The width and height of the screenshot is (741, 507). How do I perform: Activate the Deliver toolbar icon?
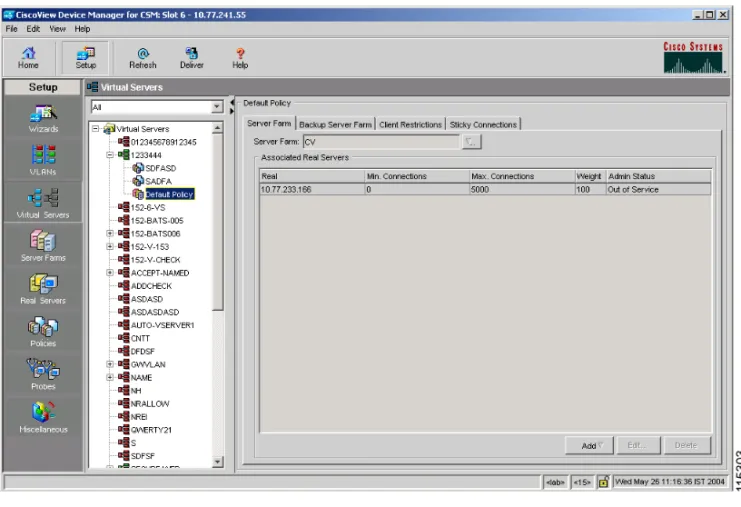click(x=191, y=58)
